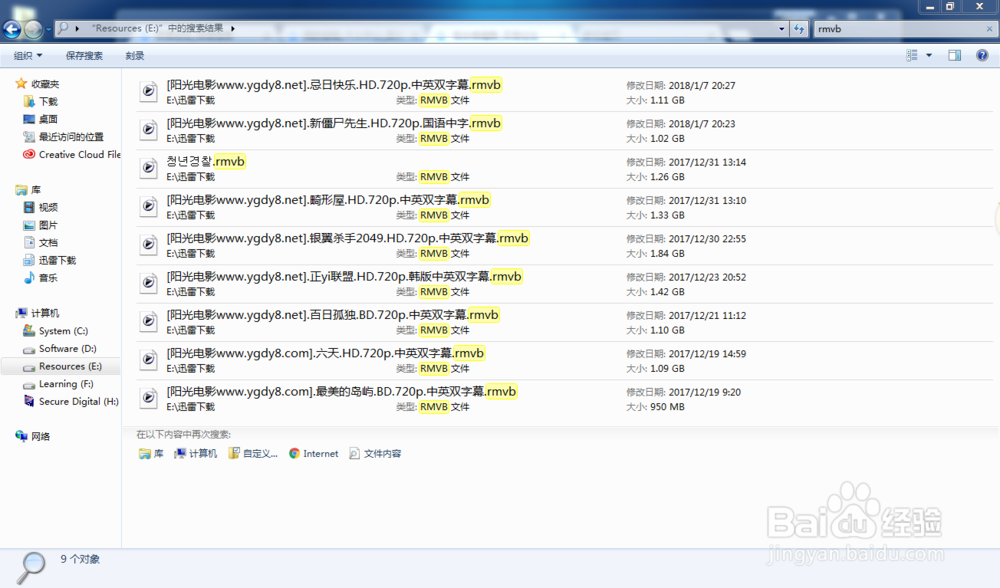
Task: Search again in 文件内容
Action: 375,453
